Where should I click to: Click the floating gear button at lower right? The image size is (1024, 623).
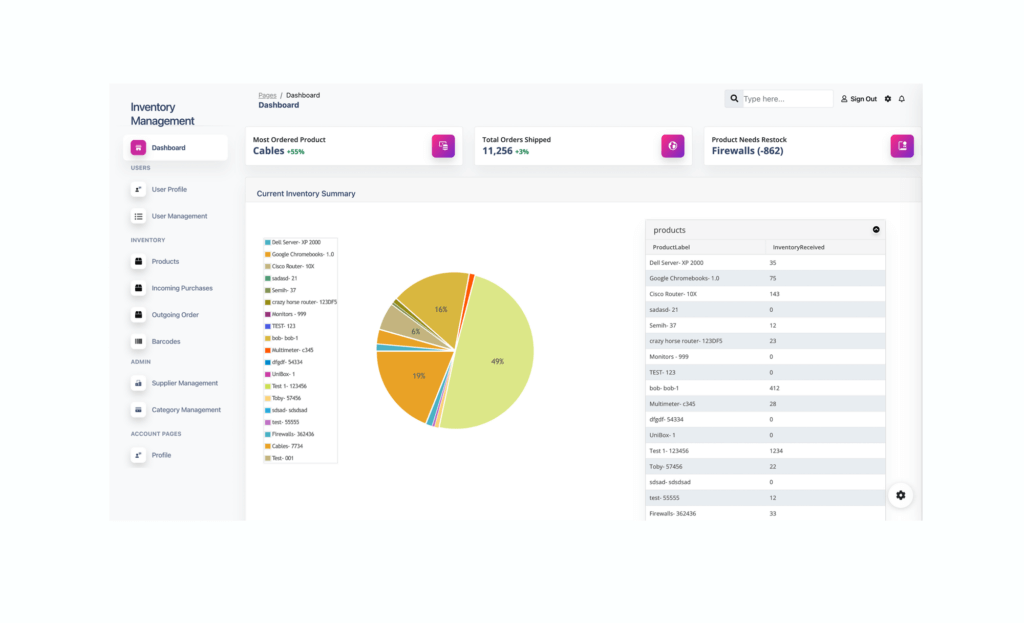point(901,495)
